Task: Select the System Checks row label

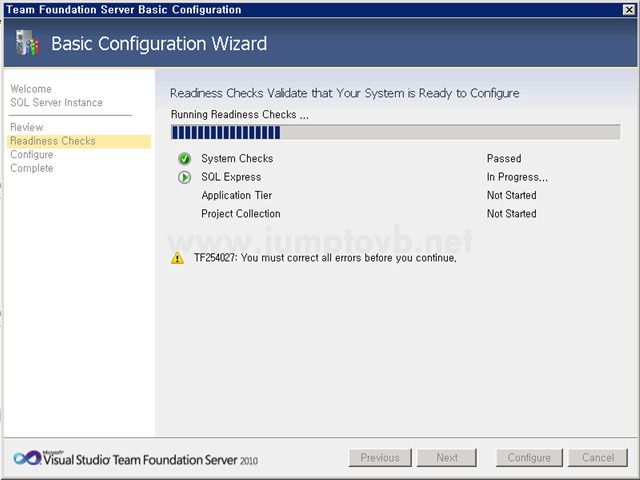Action: tap(237, 158)
